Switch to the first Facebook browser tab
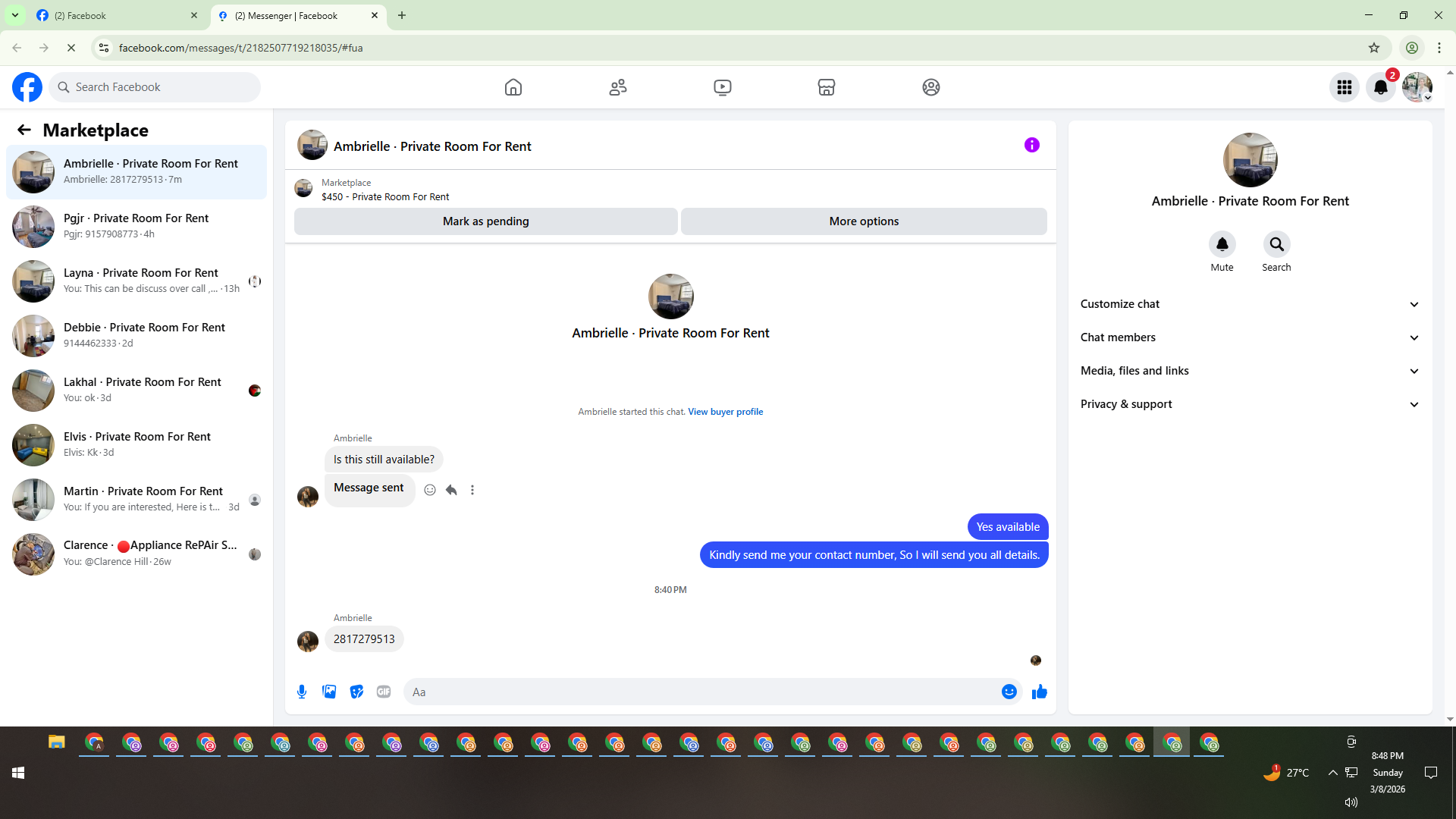Screen dimensions: 1456x819 [114, 15]
